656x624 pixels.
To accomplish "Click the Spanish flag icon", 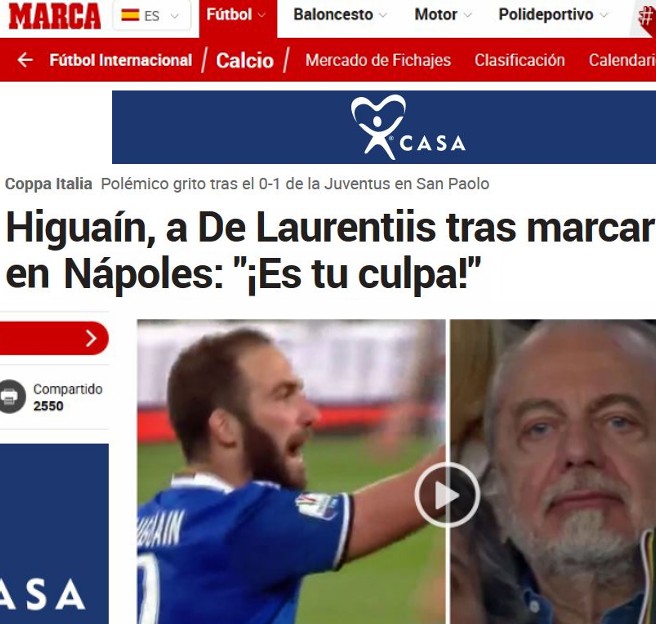I will click(x=130, y=15).
